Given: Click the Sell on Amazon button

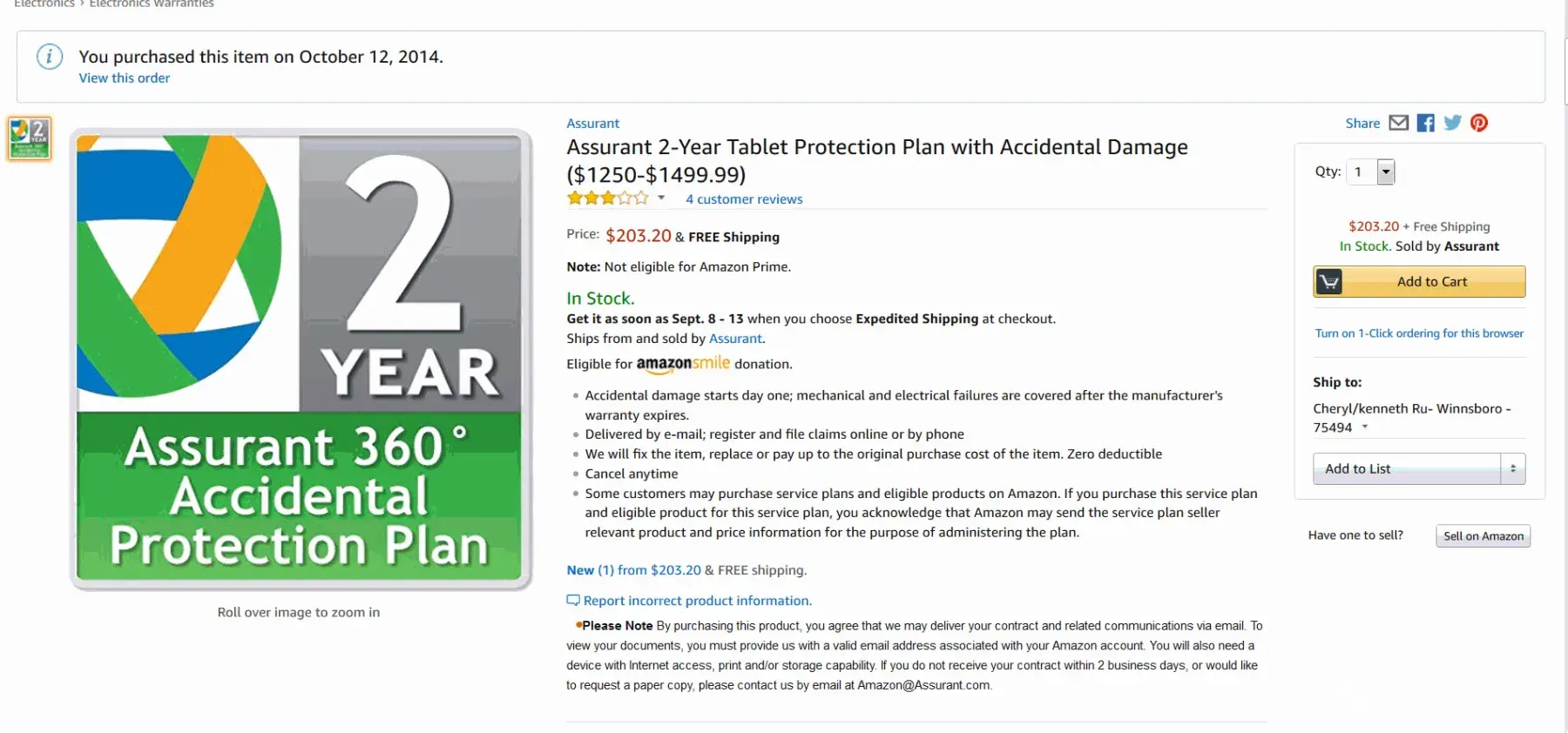Looking at the screenshot, I should point(1483,536).
